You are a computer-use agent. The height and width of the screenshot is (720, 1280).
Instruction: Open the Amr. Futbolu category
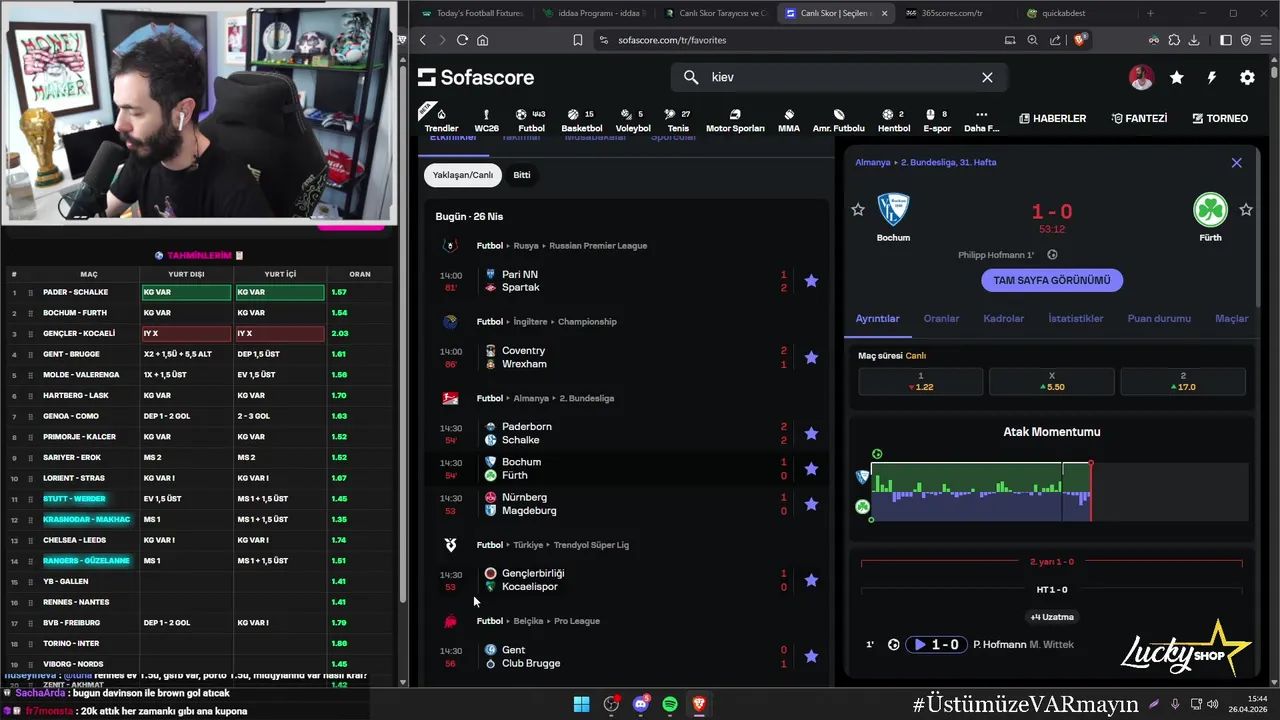(838, 120)
